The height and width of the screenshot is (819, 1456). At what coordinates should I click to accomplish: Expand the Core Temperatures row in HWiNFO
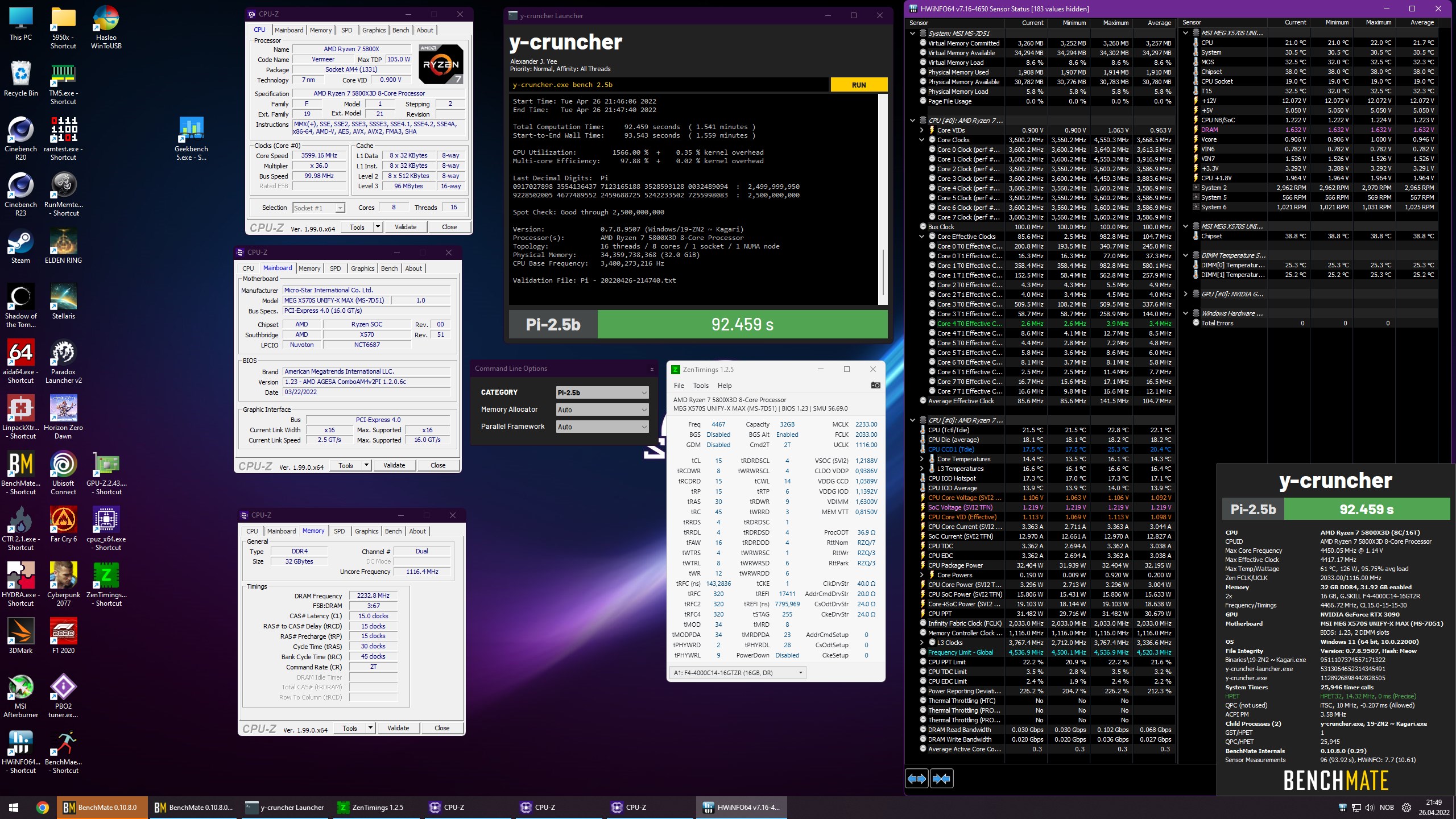(x=922, y=459)
